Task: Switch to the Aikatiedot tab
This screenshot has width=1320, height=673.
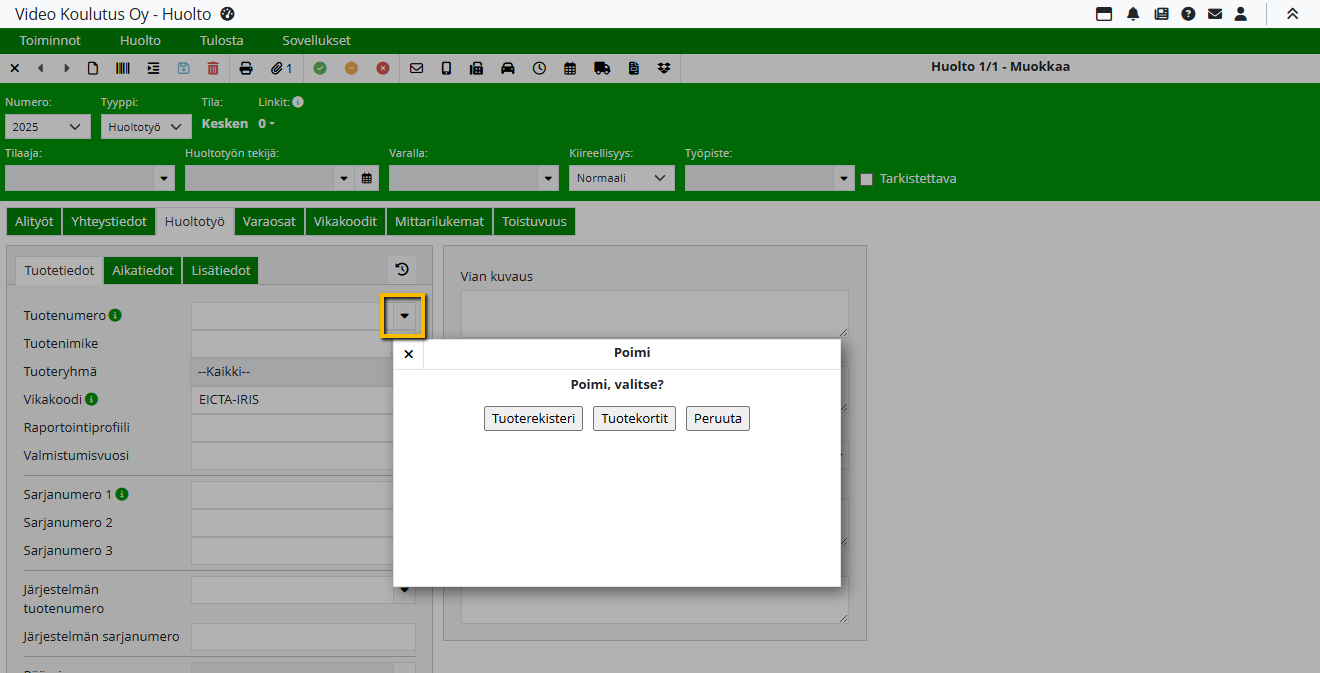Action: point(143,270)
